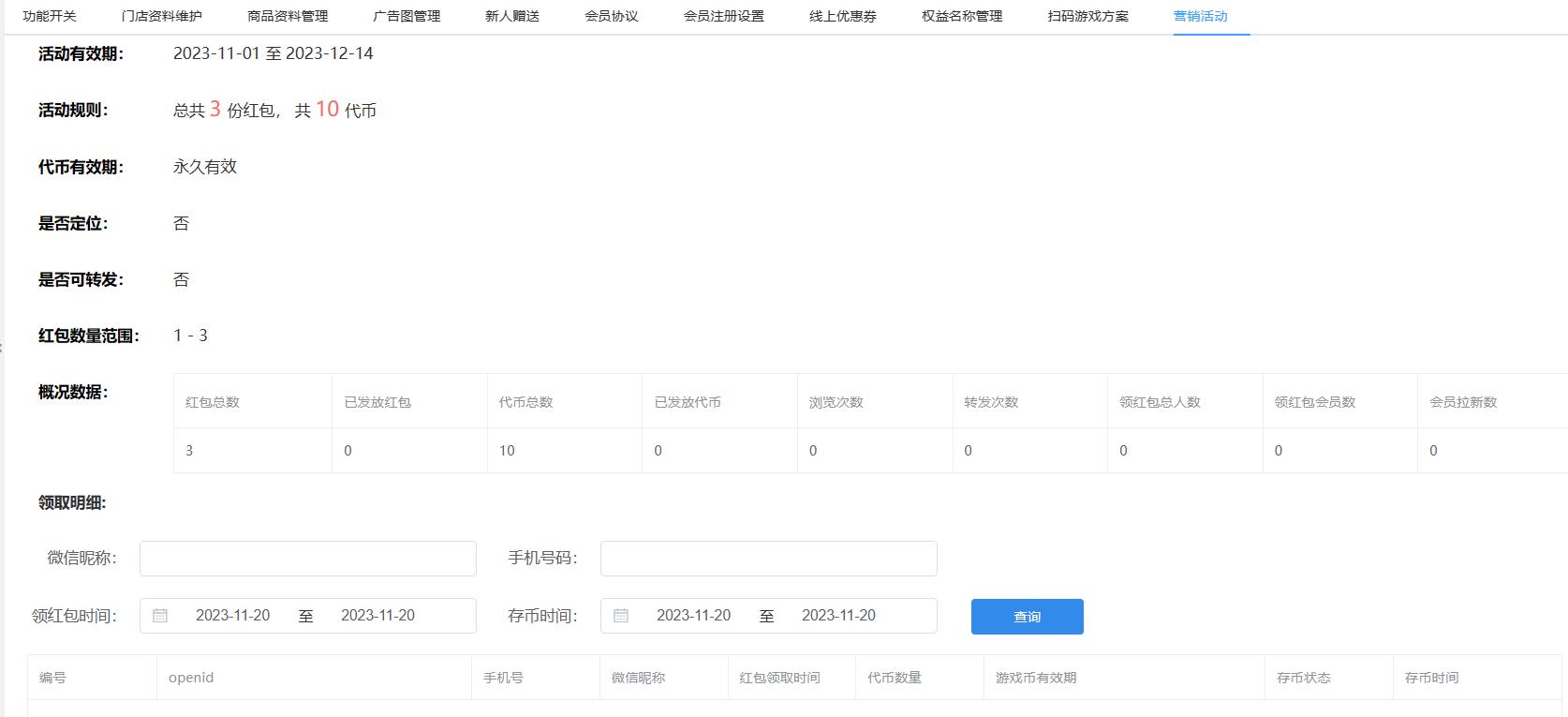Screen dimensions: 1568x717
Task: Click calendar icon in 存币时间 picker
Action: (621, 616)
